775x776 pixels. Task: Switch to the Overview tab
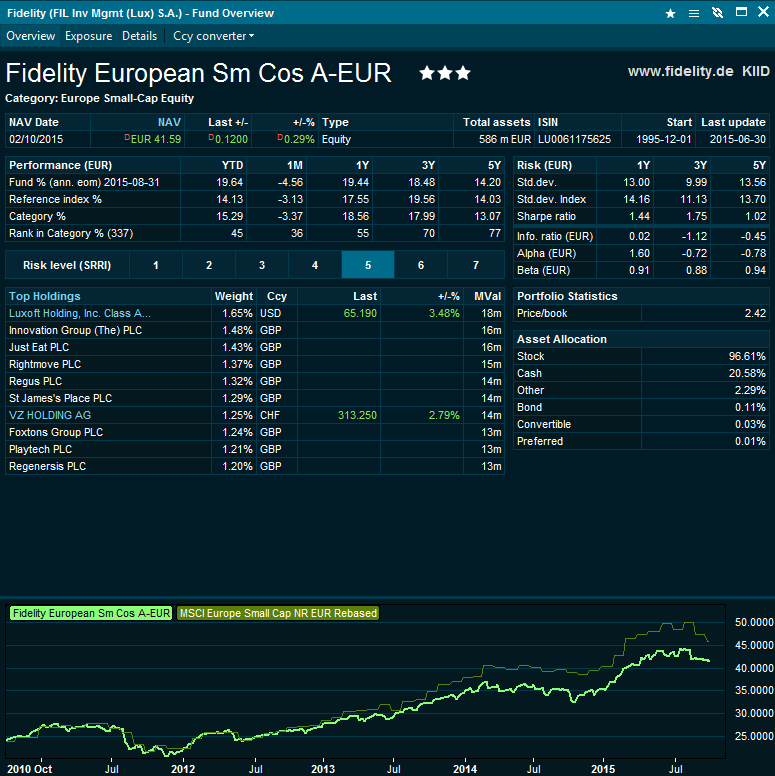pyautogui.click(x=31, y=36)
